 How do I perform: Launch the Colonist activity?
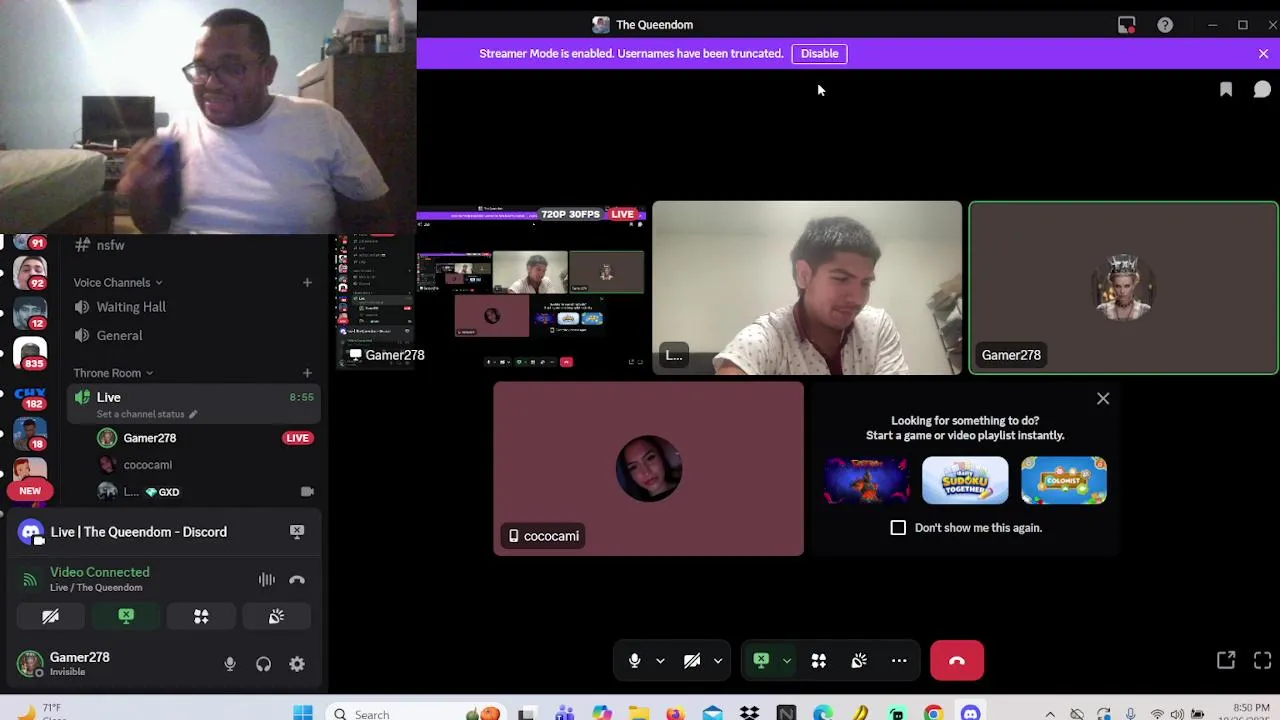pos(1064,480)
